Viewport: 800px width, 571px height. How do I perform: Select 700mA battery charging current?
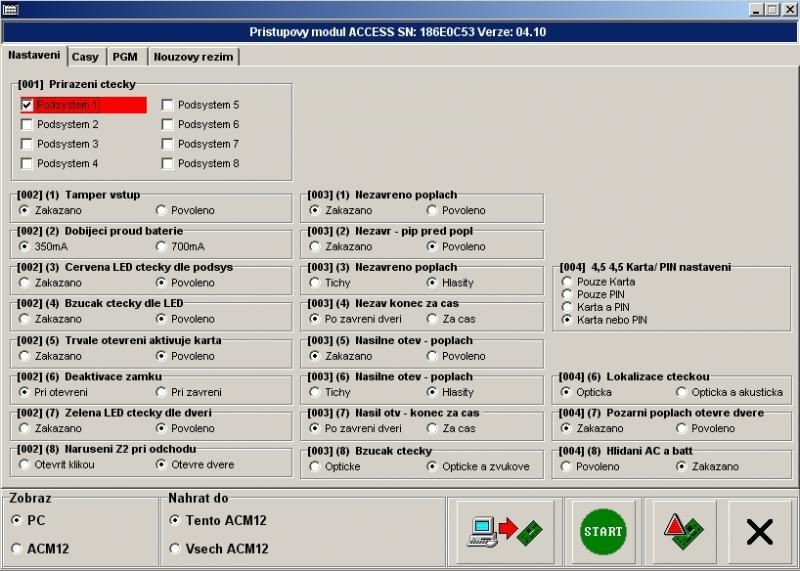(x=162, y=247)
